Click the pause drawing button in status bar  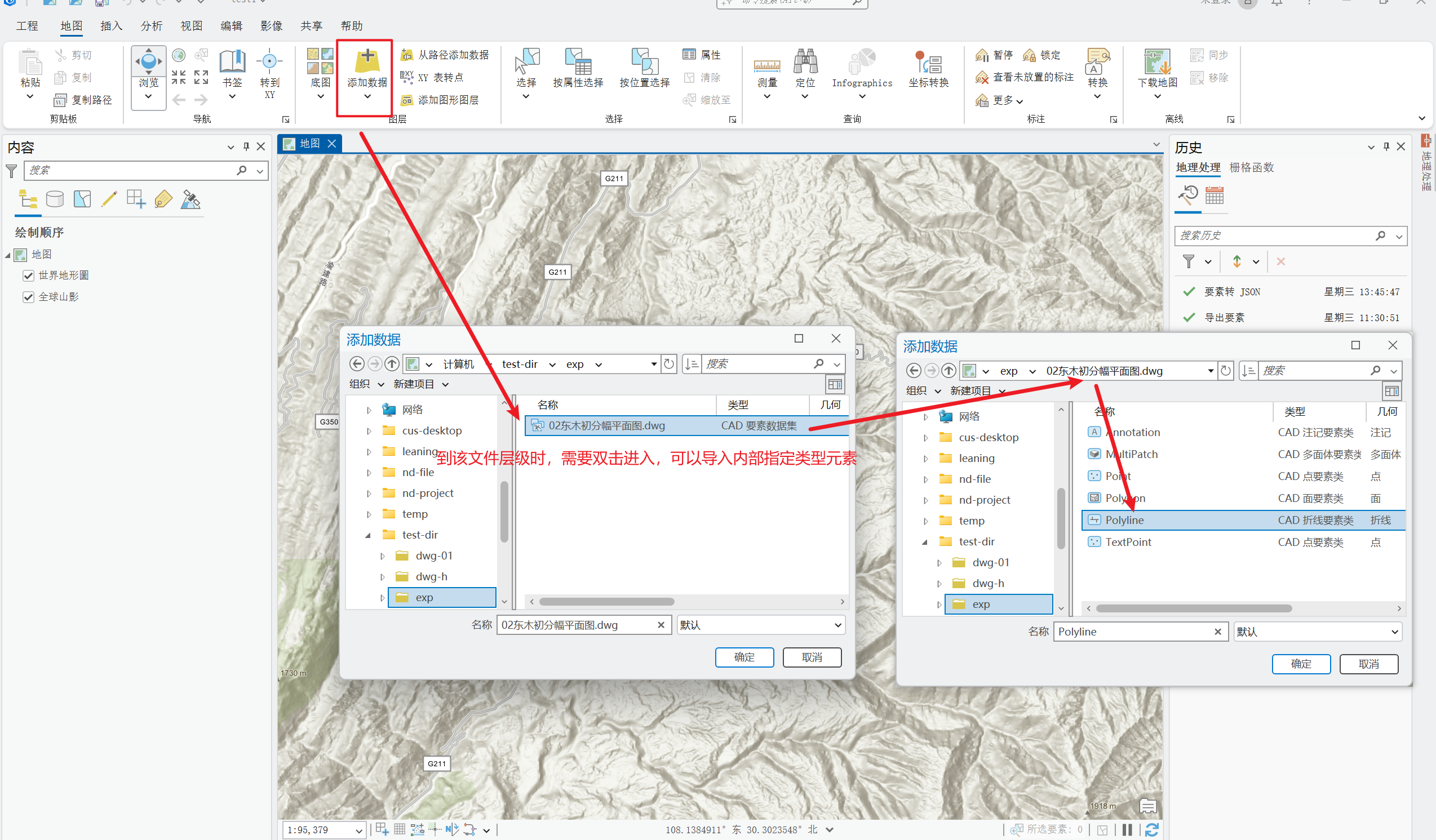coord(1127,830)
